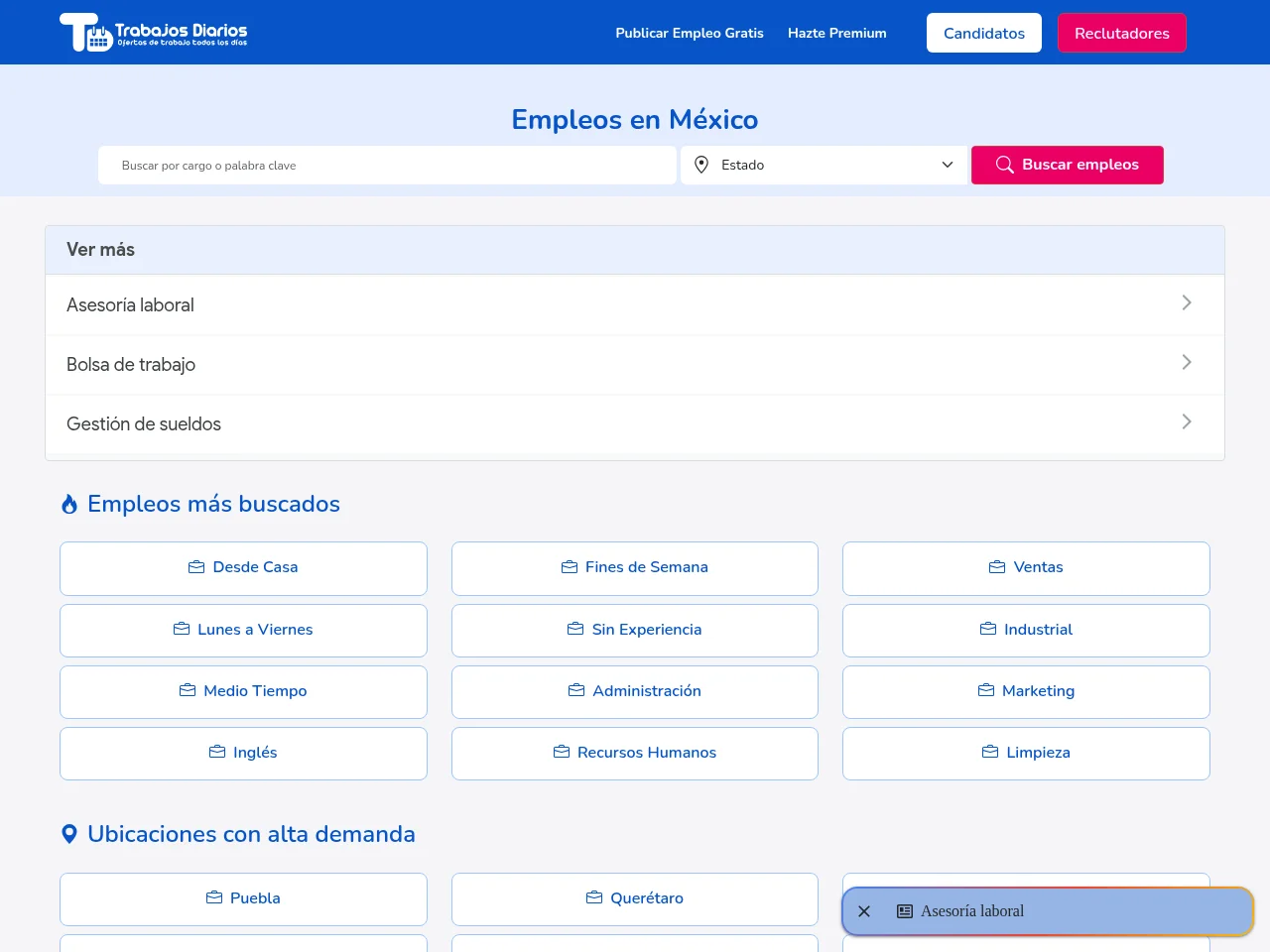Open the Trabajos Diarios logo homepage
Screen dimensions: 1270x952
tap(154, 32)
